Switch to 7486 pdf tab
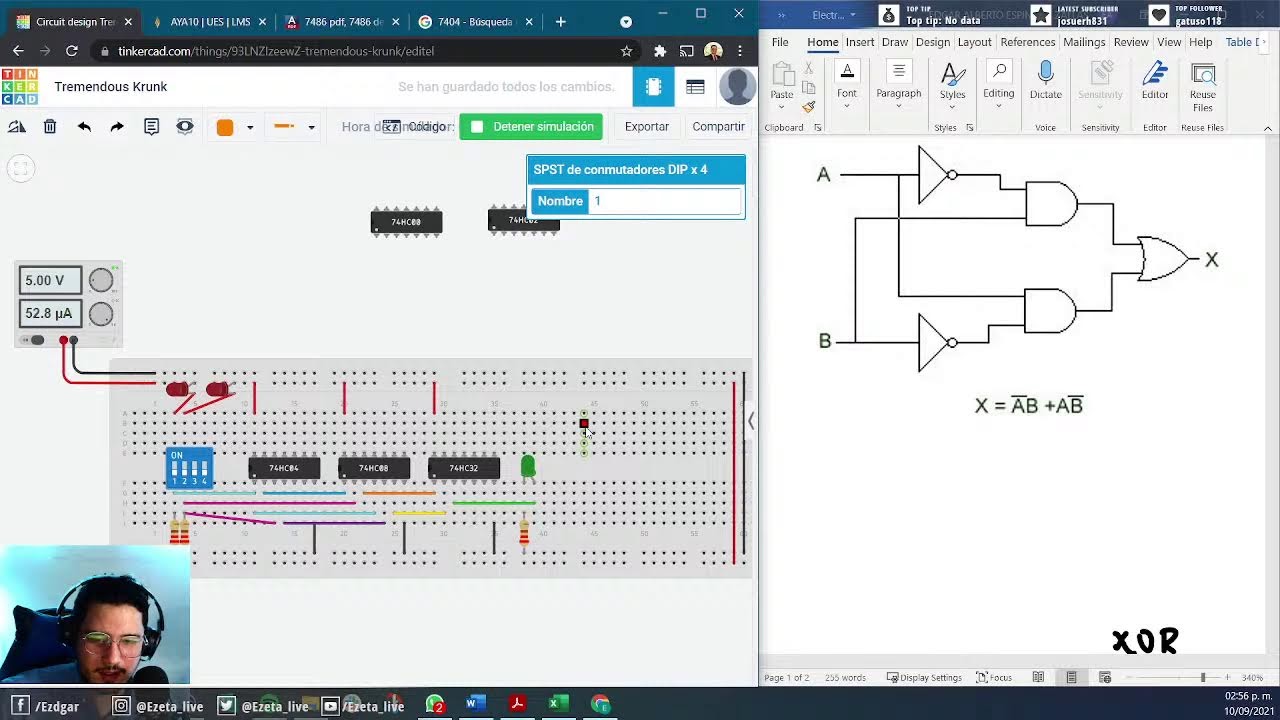The image size is (1280, 720). point(342,22)
